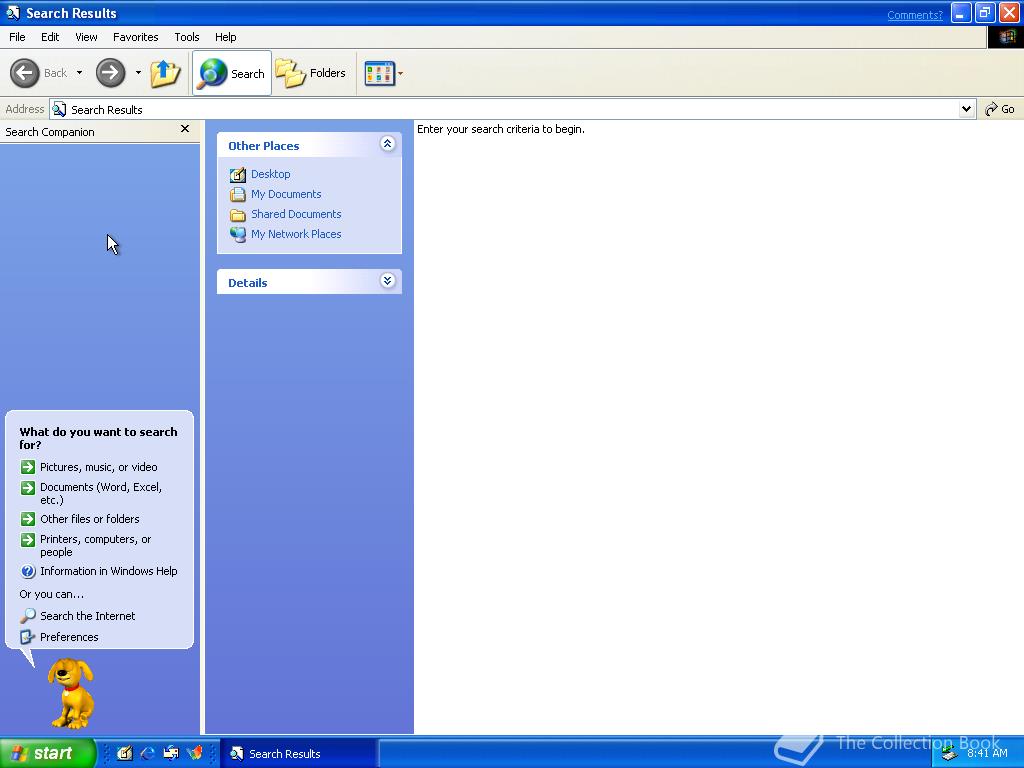Open the Favorites menu
The height and width of the screenshot is (768, 1024).
(135, 37)
